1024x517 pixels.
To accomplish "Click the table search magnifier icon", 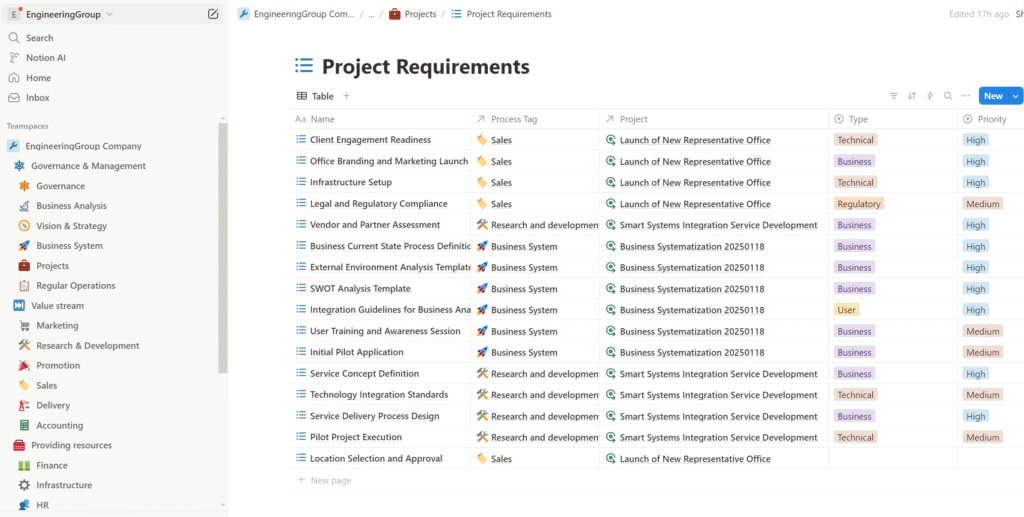I will 948,96.
